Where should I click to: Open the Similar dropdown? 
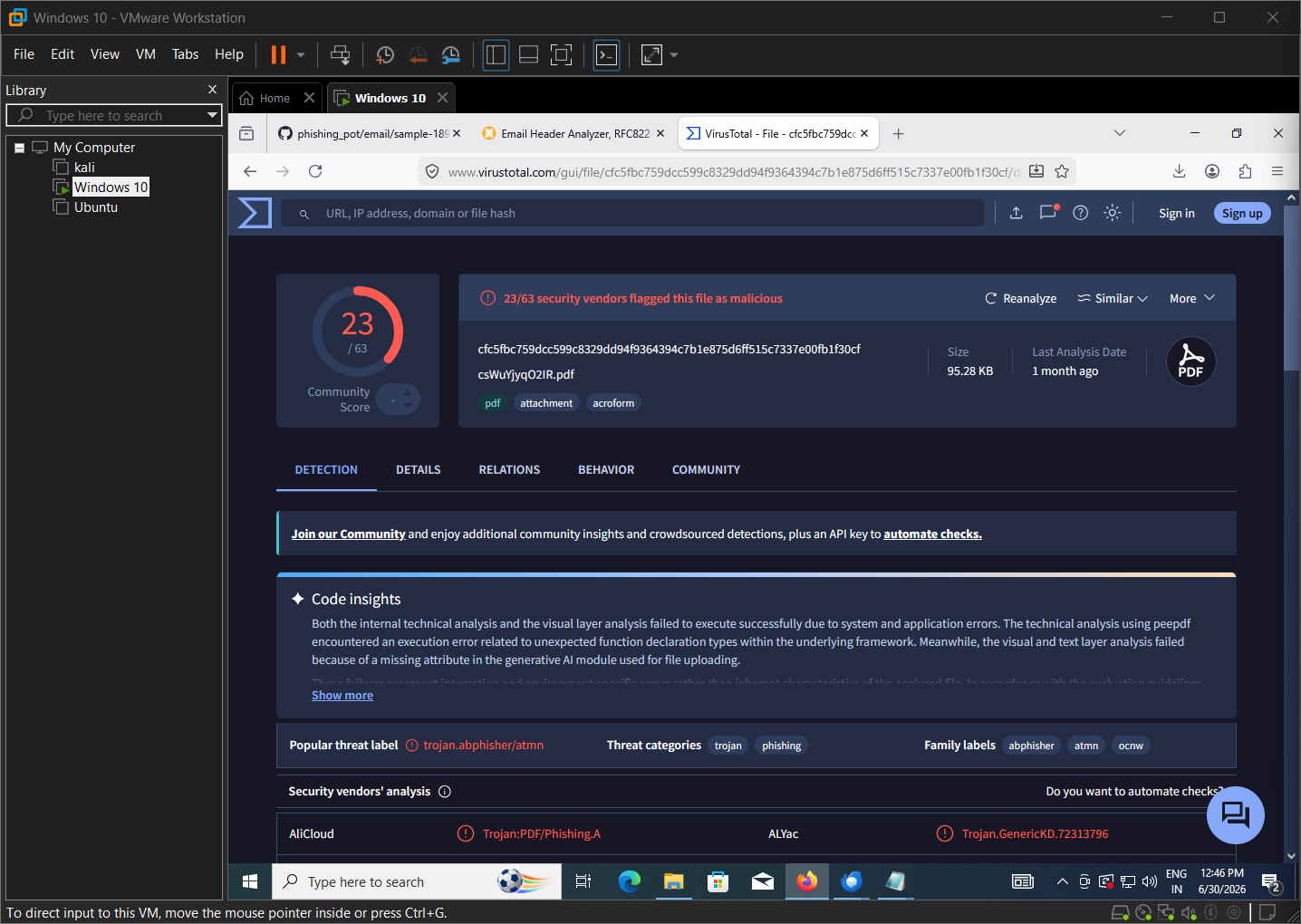pyautogui.click(x=1113, y=298)
